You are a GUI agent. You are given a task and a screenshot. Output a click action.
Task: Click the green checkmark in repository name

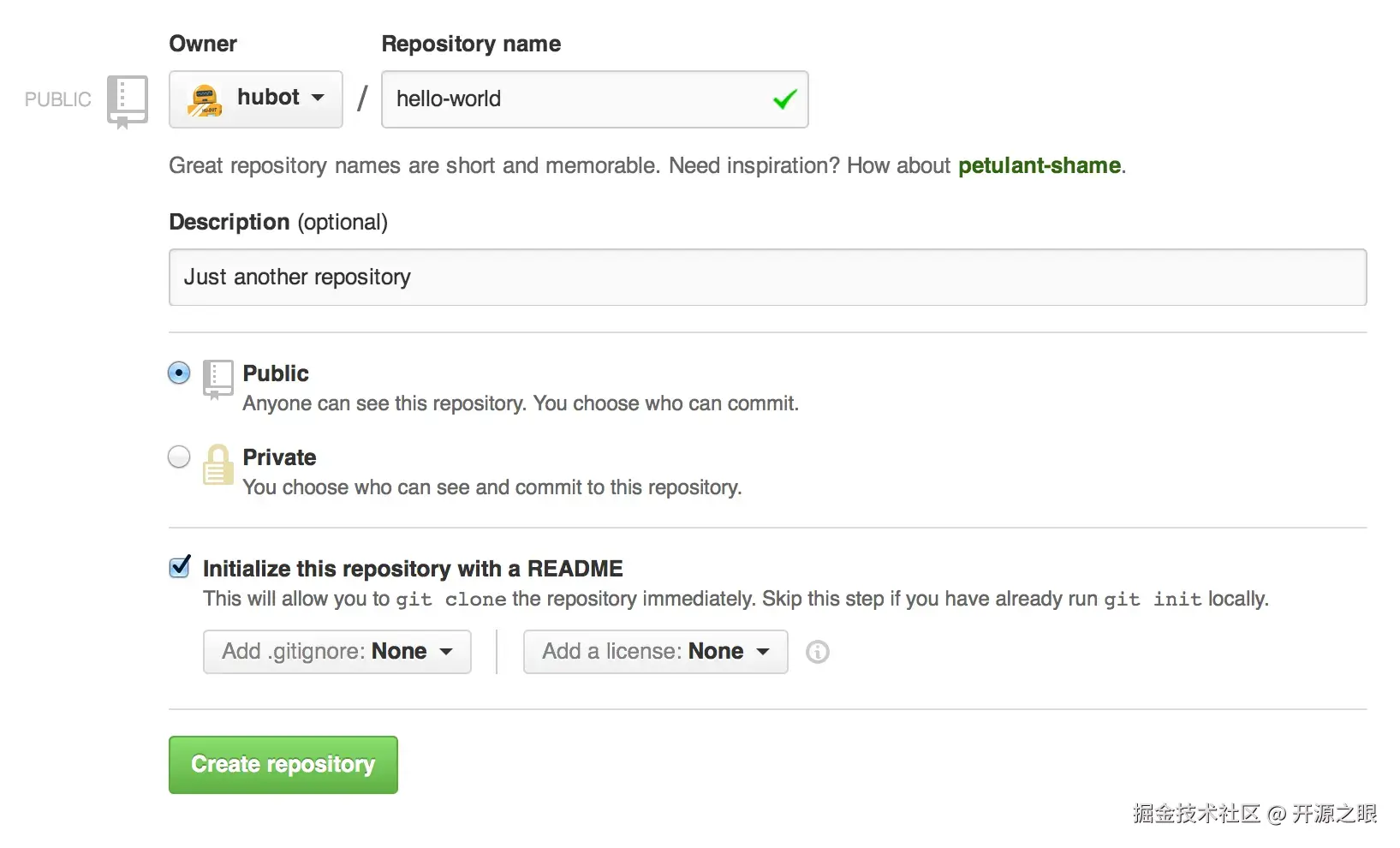click(784, 99)
